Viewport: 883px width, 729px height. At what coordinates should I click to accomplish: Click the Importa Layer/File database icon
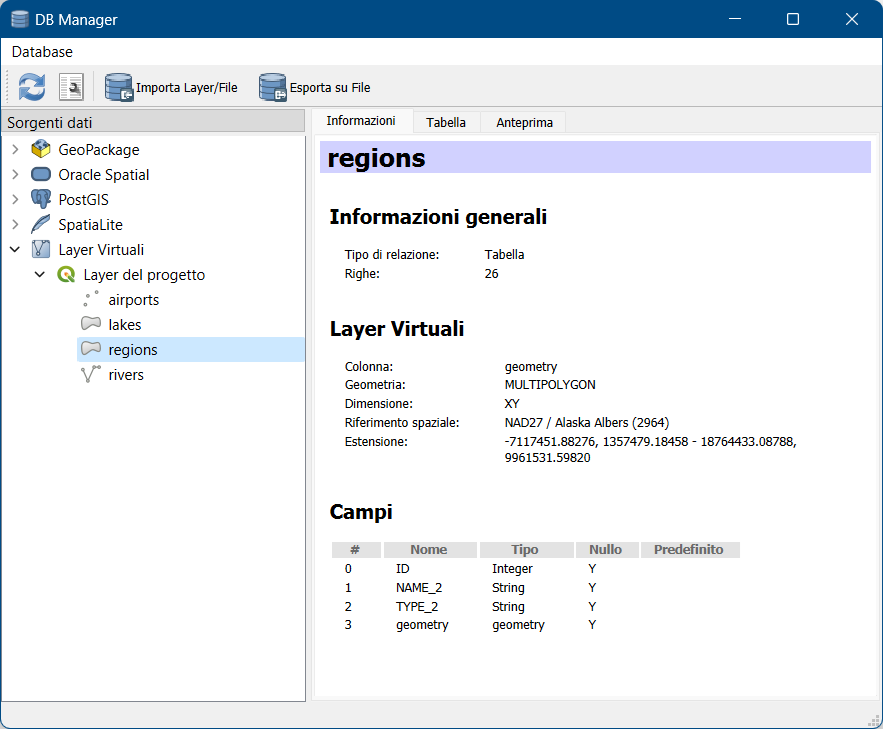[x=119, y=87]
